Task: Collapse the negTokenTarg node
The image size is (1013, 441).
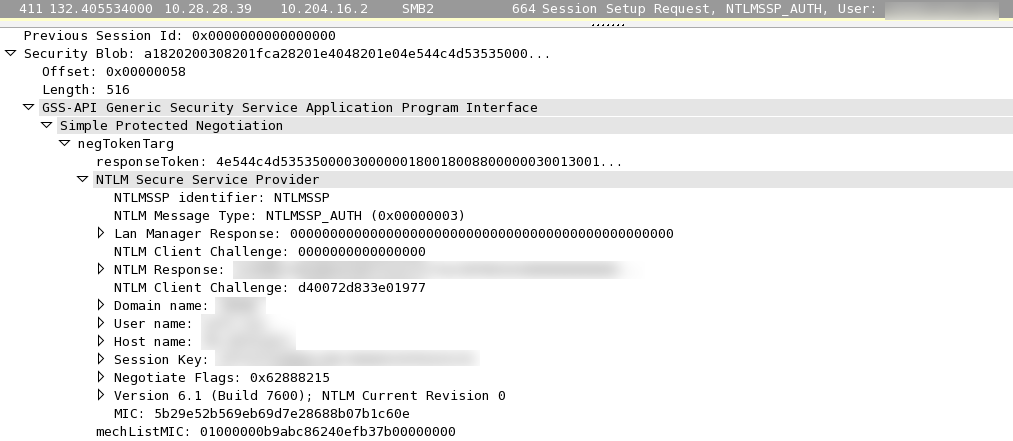Action: [x=65, y=143]
